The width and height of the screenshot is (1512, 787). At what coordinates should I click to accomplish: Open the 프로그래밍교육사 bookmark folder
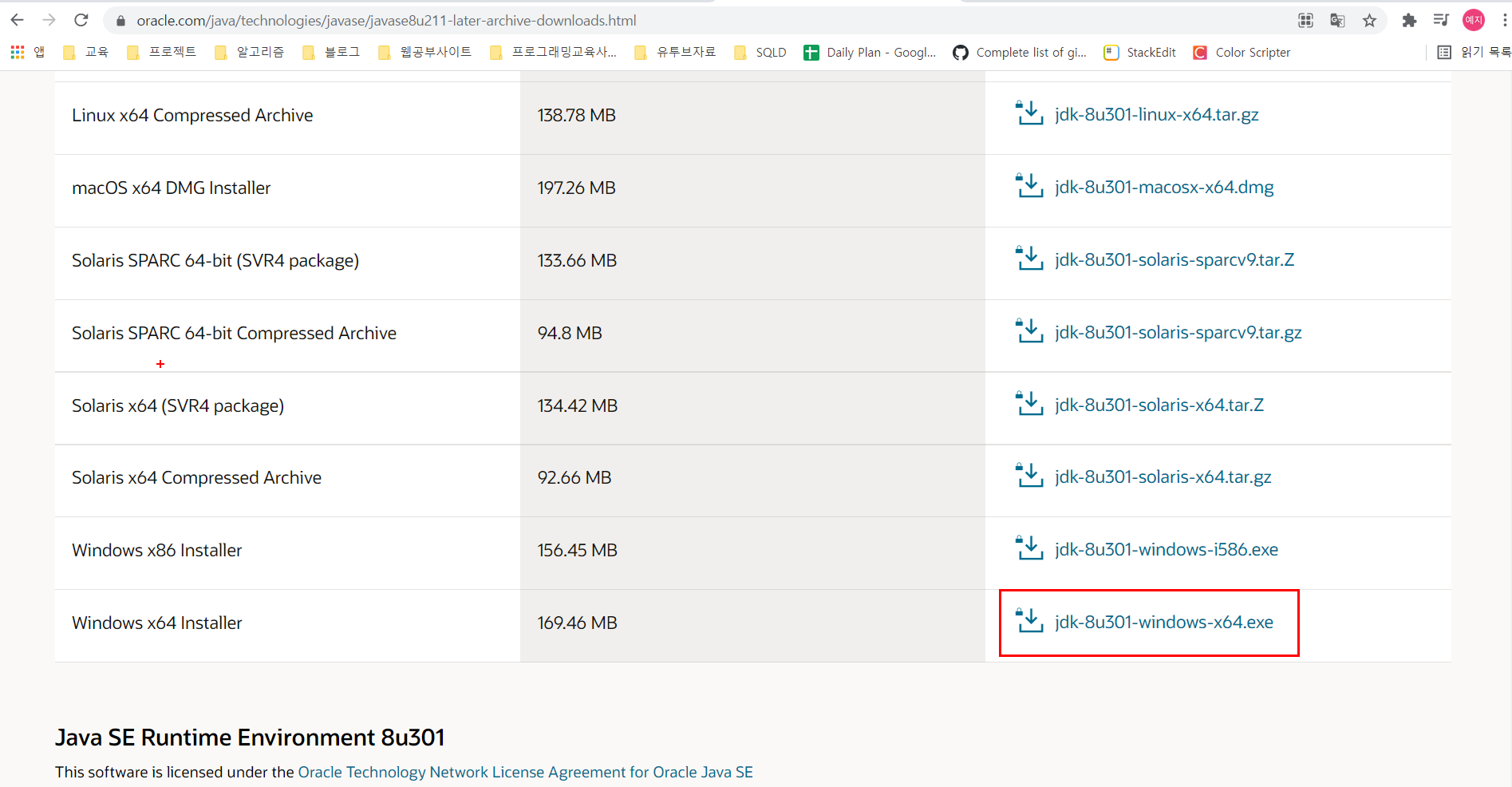(553, 53)
